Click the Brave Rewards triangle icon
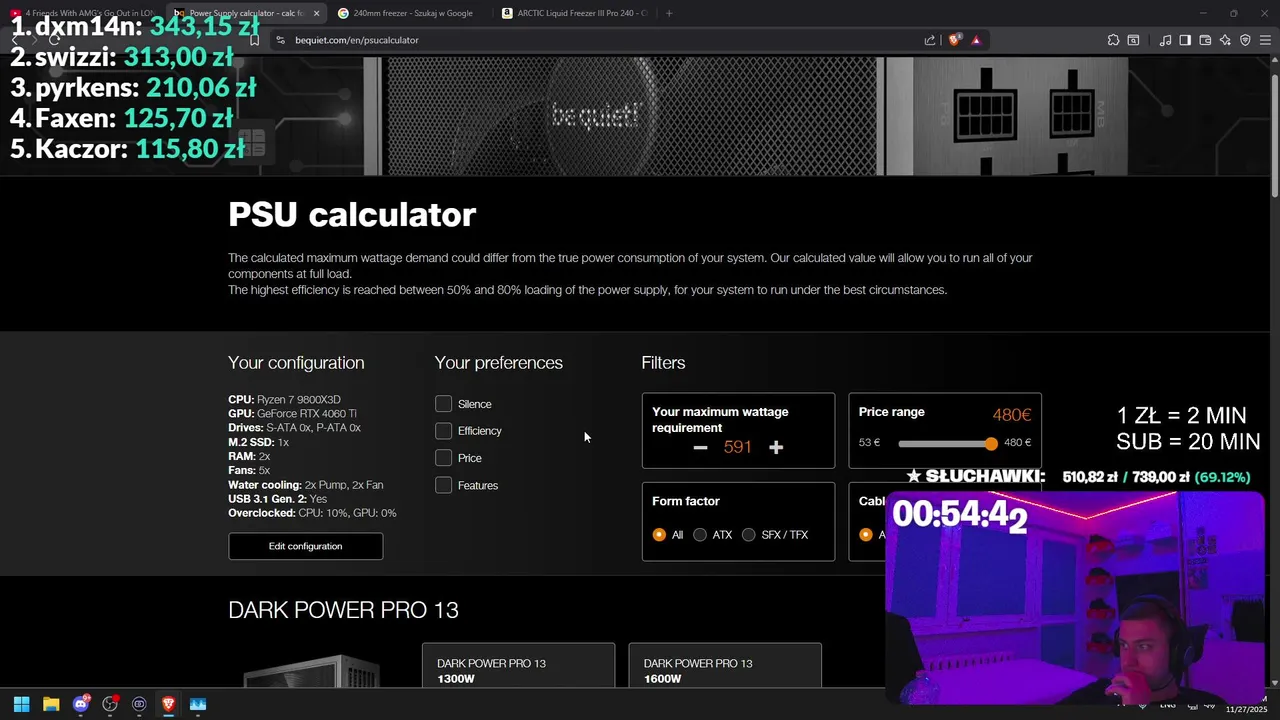Image resolution: width=1280 pixels, height=720 pixels. click(x=976, y=40)
